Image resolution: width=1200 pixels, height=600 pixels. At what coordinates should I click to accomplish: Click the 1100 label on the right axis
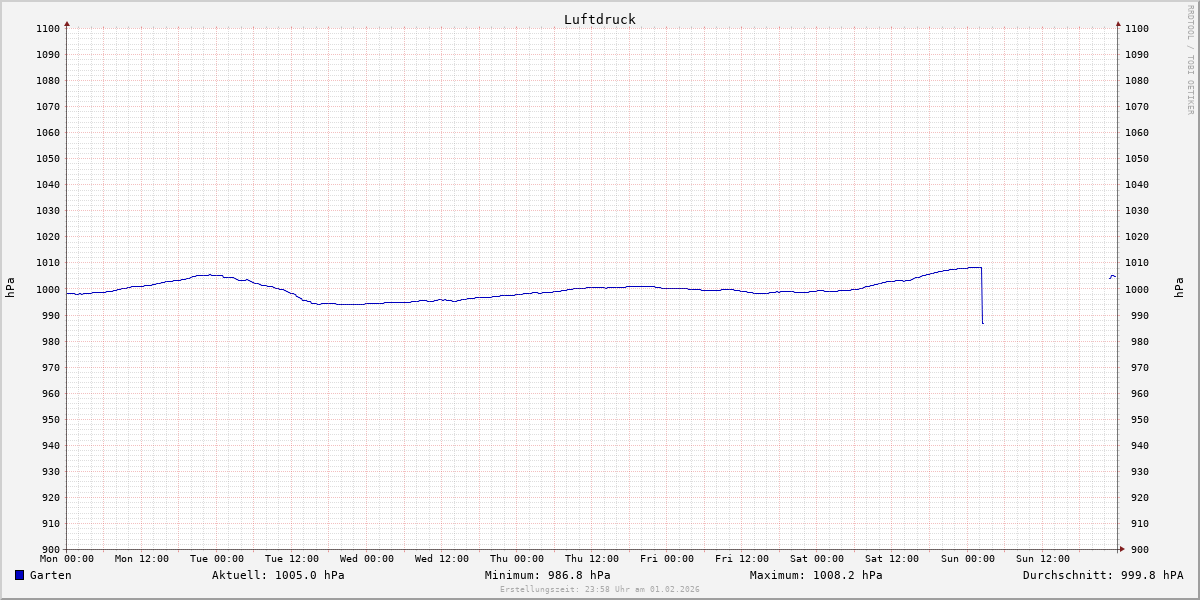coord(1137,29)
